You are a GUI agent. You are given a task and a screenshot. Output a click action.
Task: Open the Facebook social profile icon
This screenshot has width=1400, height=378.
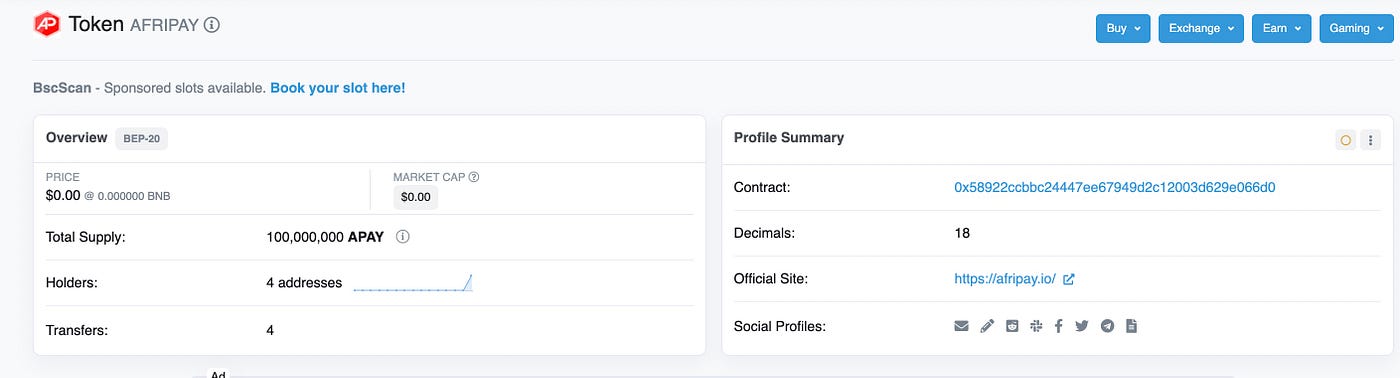click(x=1058, y=326)
